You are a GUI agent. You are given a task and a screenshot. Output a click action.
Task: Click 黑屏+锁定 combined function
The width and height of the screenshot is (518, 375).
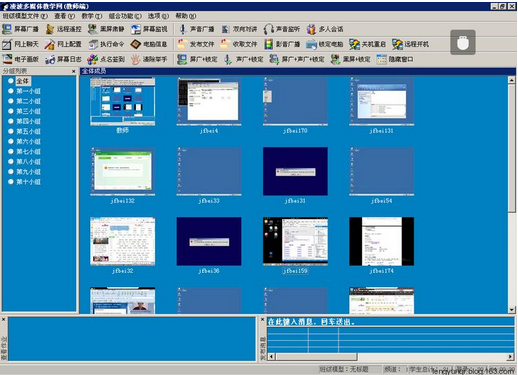[351, 59]
